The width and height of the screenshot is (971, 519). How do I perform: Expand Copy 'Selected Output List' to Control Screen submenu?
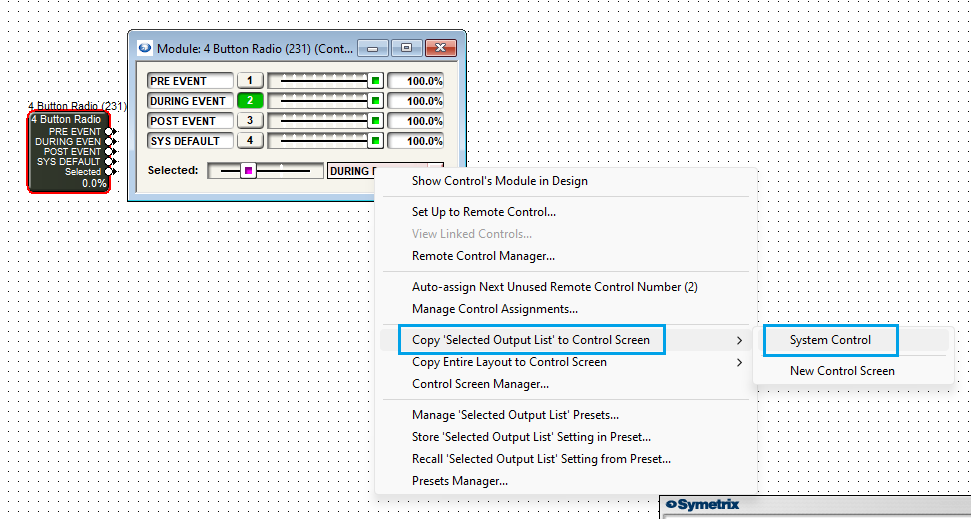coord(531,340)
